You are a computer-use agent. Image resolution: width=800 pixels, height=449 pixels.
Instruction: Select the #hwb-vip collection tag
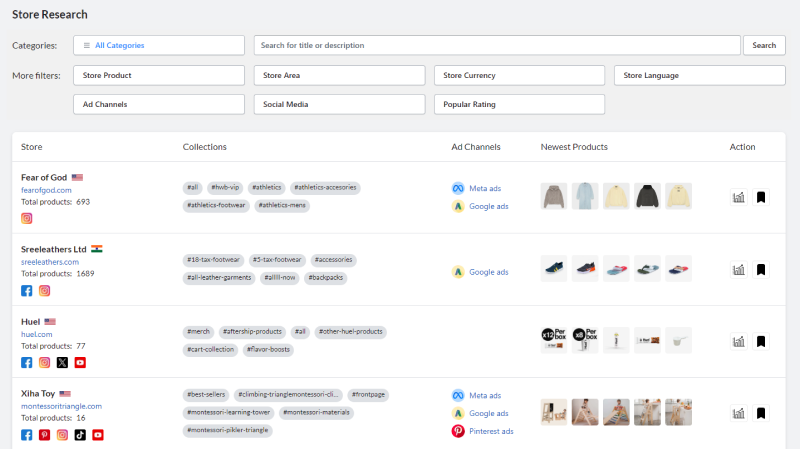(x=225, y=188)
